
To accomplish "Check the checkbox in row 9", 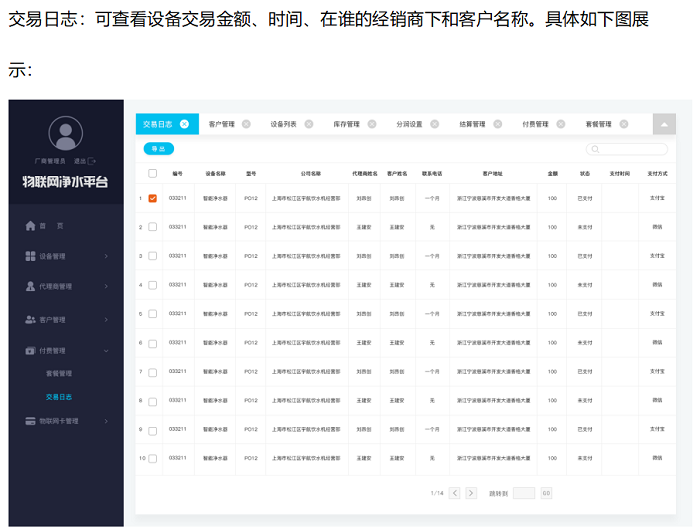I will click(153, 431).
